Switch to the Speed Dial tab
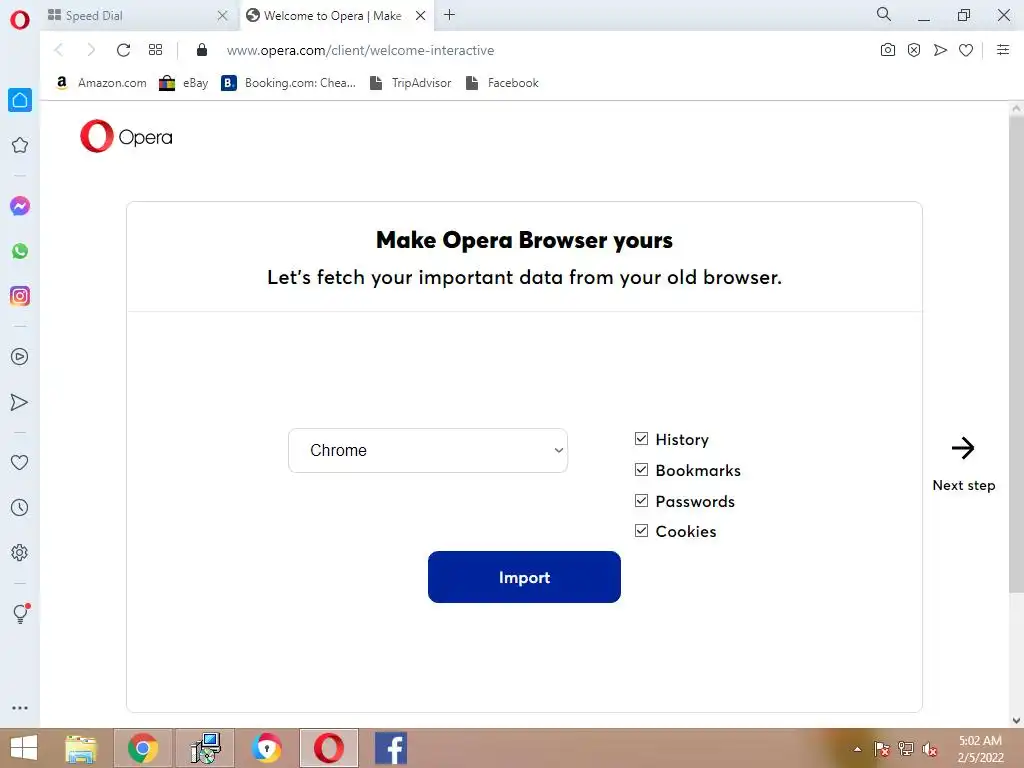Screen dimensions: 1024x768 coord(137,16)
